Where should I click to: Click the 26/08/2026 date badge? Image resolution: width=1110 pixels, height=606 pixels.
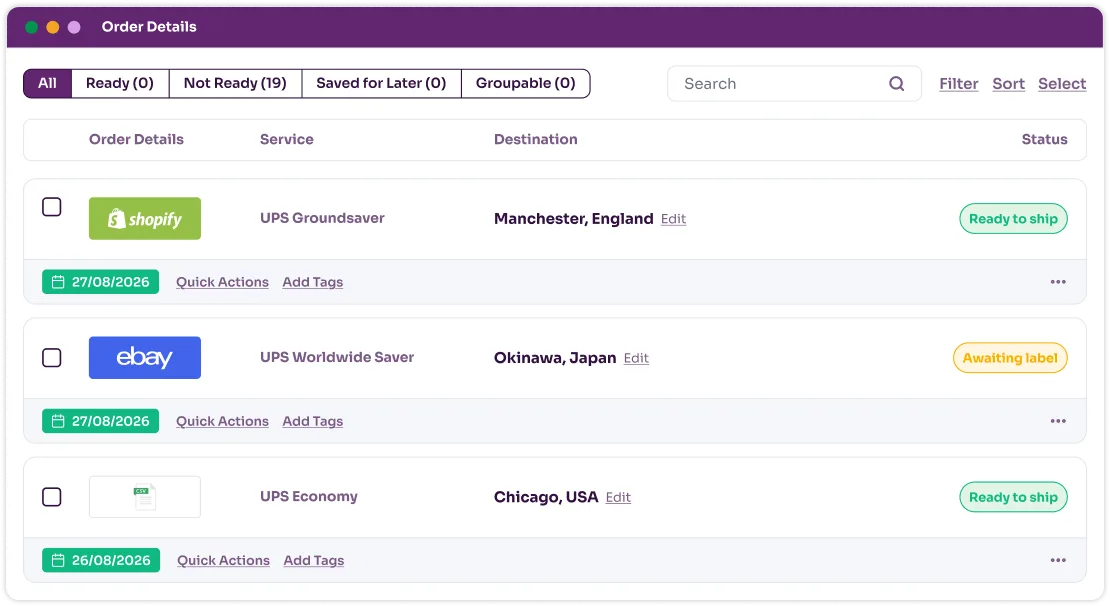101,560
